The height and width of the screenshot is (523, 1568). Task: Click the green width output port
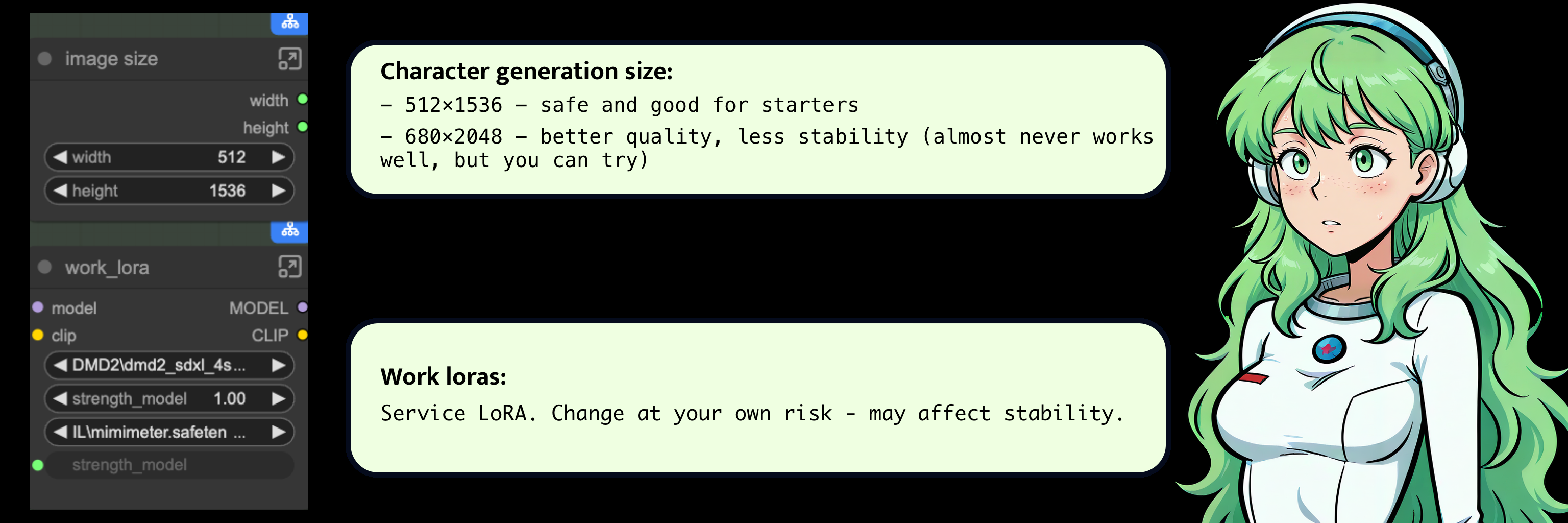coord(303,99)
